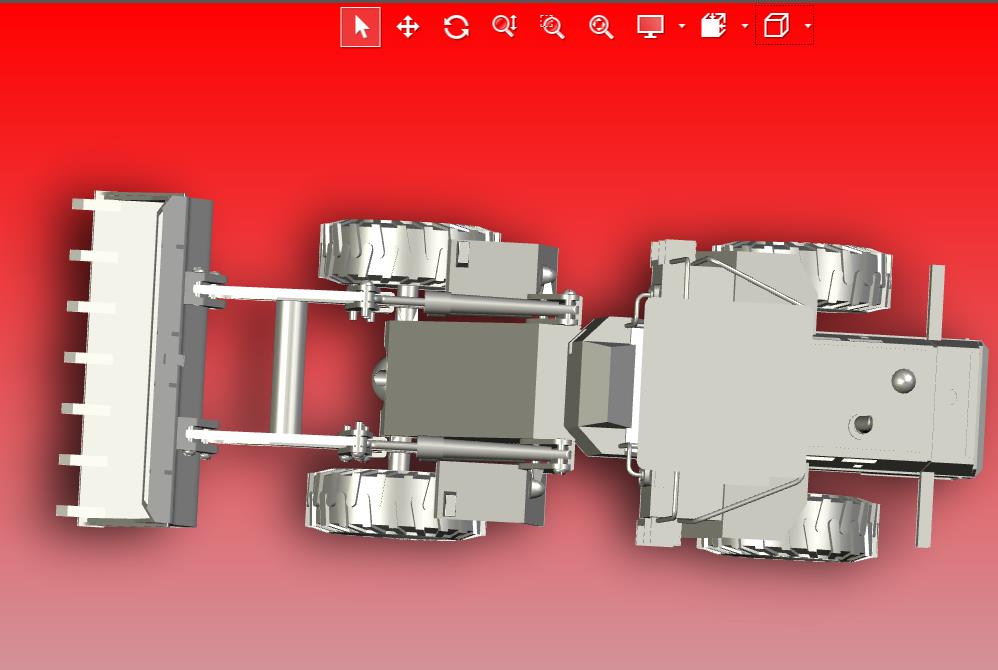Image resolution: width=998 pixels, height=670 pixels.
Task: Open the section box tool dropdown arrow
Action: [745, 26]
